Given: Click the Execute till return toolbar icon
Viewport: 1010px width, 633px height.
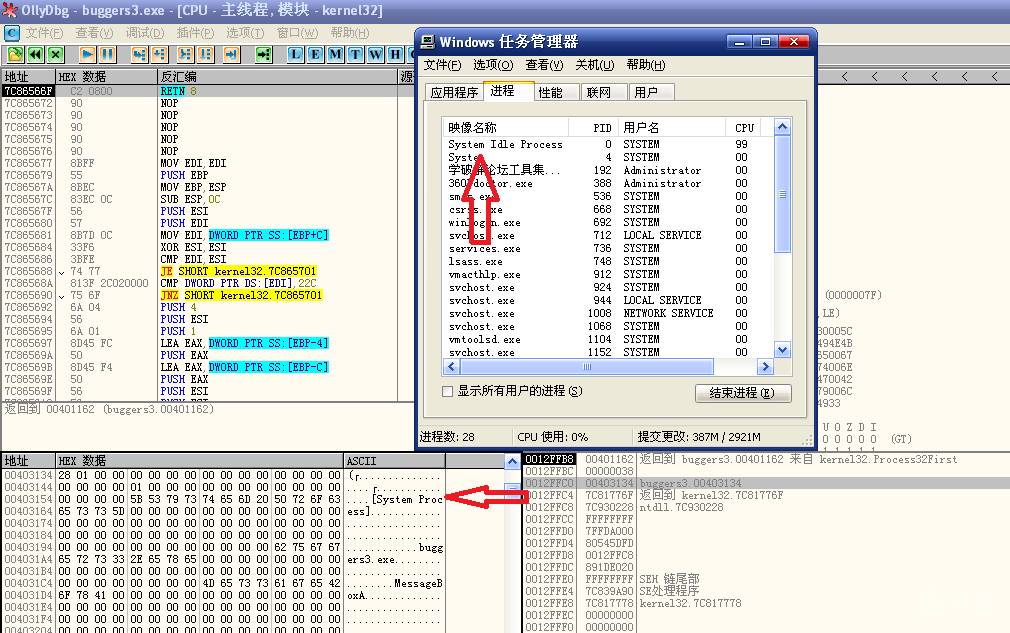Looking at the screenshot, I should click(x=232, y=55).
